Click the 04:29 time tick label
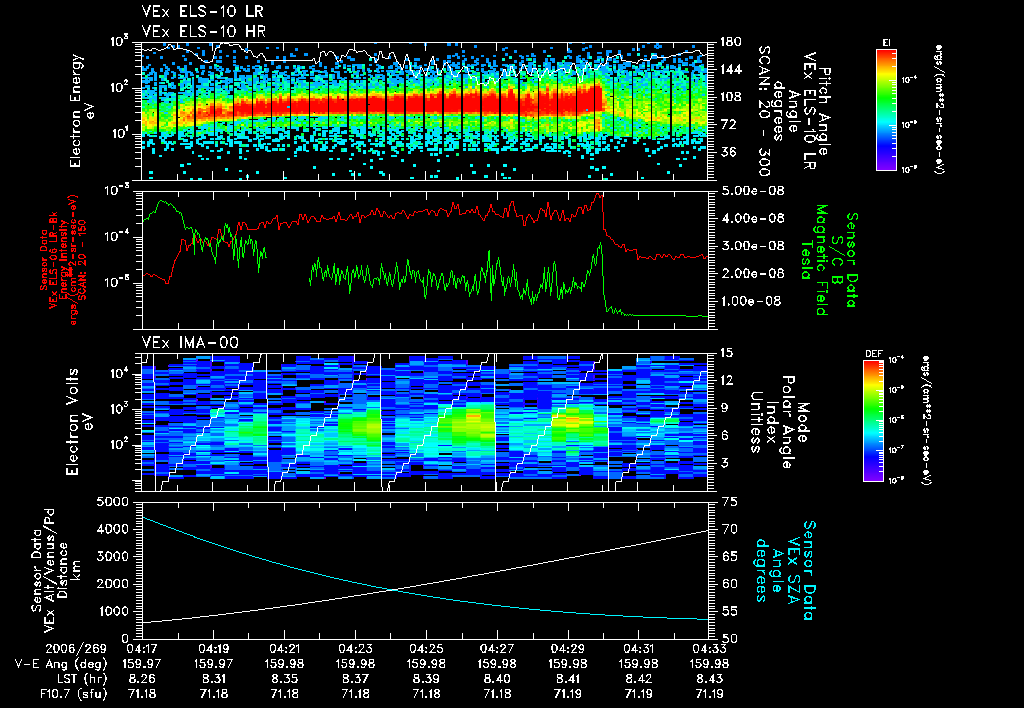Viewport: 1024px width, 708px height. click(x=568, y=649)
